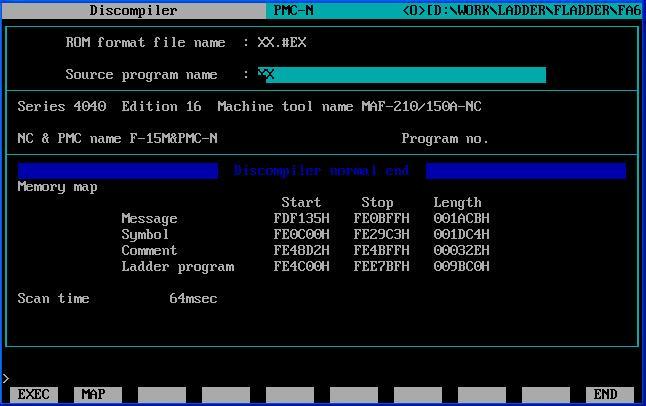
Task: Click the Series 4040 text
Action: [62, 107]
